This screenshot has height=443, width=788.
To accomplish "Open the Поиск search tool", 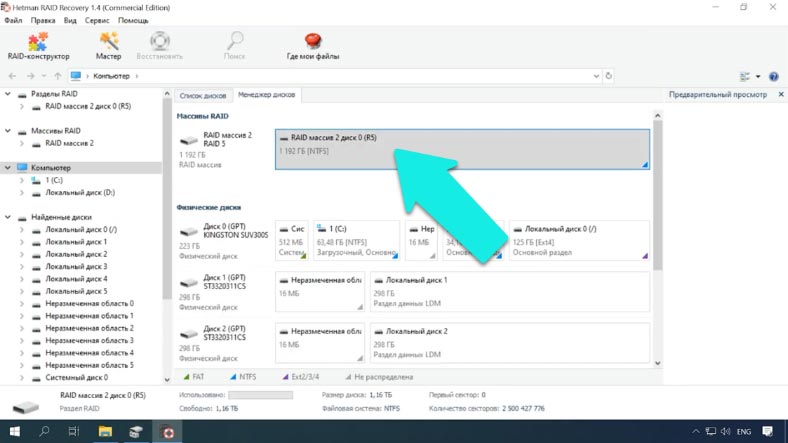I will 235,46.
